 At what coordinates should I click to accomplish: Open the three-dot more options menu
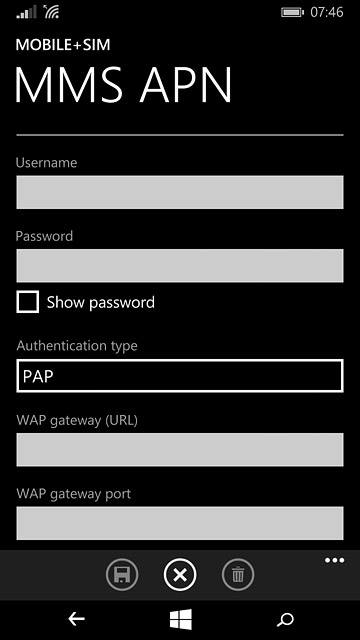click(x=334, y=560)
